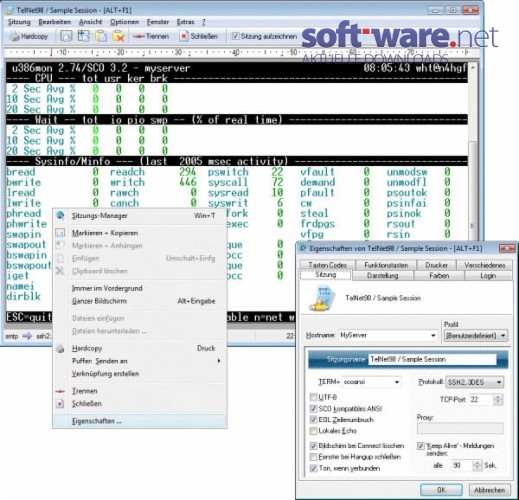Click the second blue window toolbar icon
The image size is (519, 500).
tap(83, 36)
